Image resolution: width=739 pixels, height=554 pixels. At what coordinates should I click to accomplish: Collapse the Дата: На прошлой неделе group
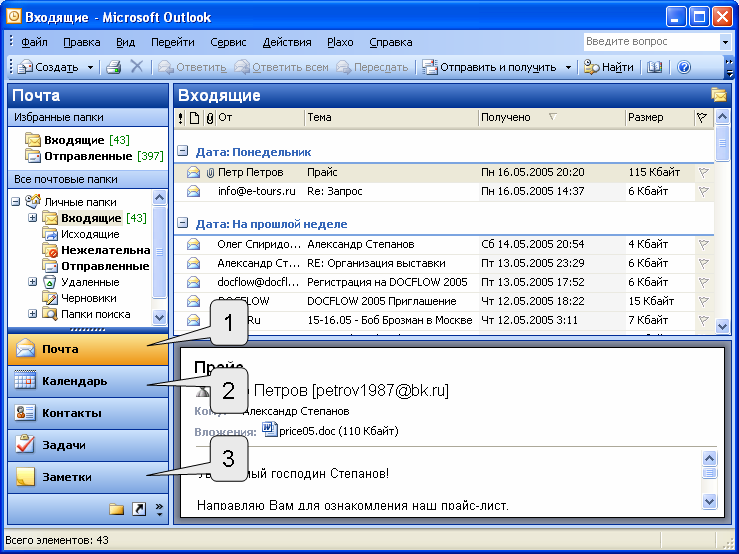point(182,223)
